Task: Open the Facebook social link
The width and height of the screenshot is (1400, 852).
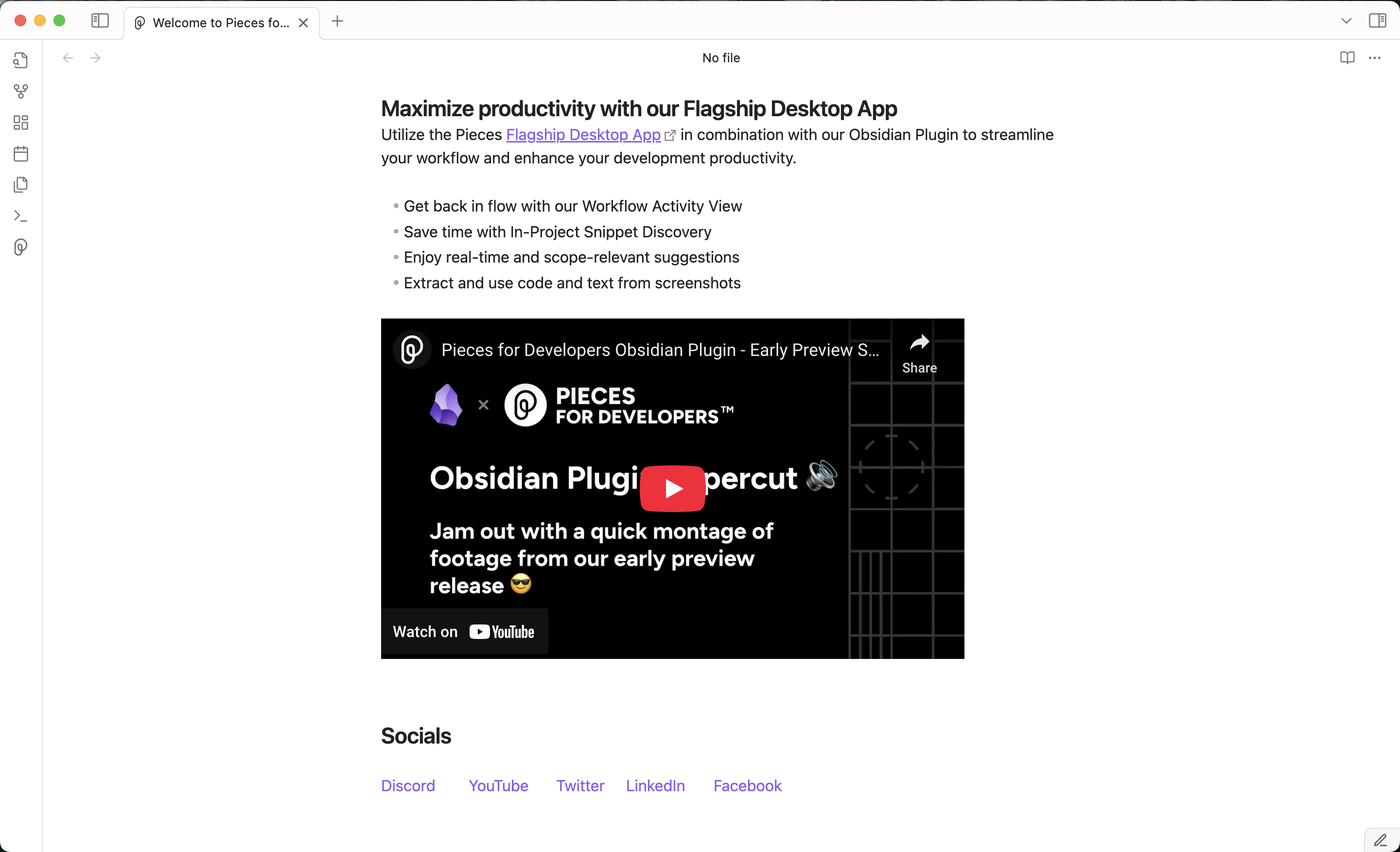Action: click(747, 785)
